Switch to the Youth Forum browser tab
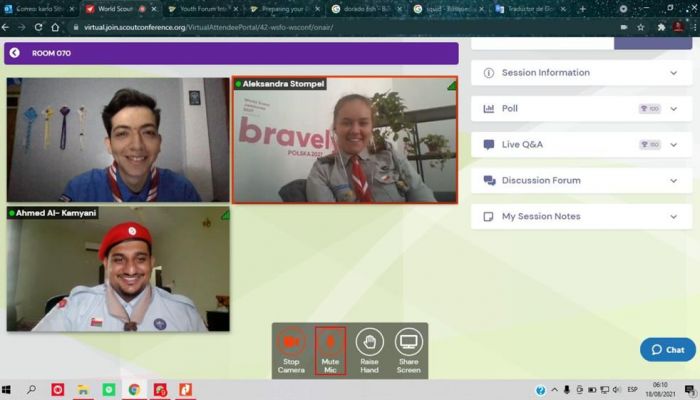700x400 pixels. click(203, 8)
